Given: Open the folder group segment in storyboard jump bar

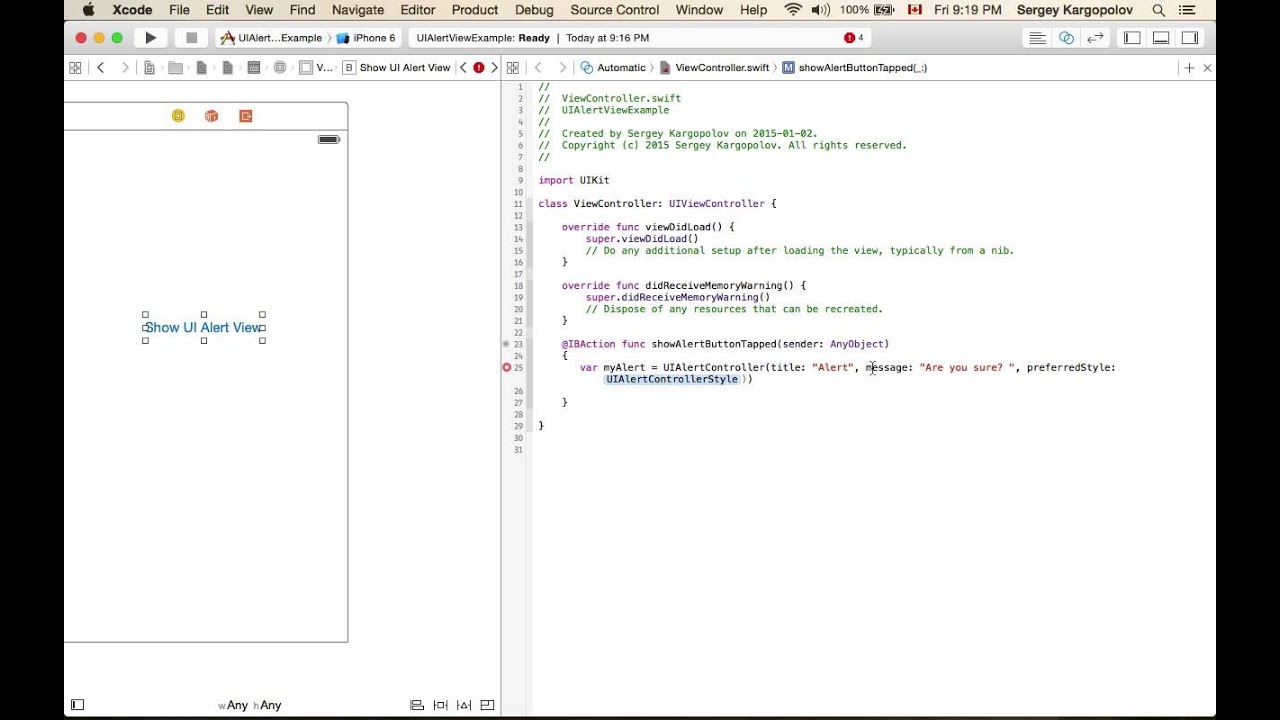Looking at the screenshot, I should click(175, 68).
